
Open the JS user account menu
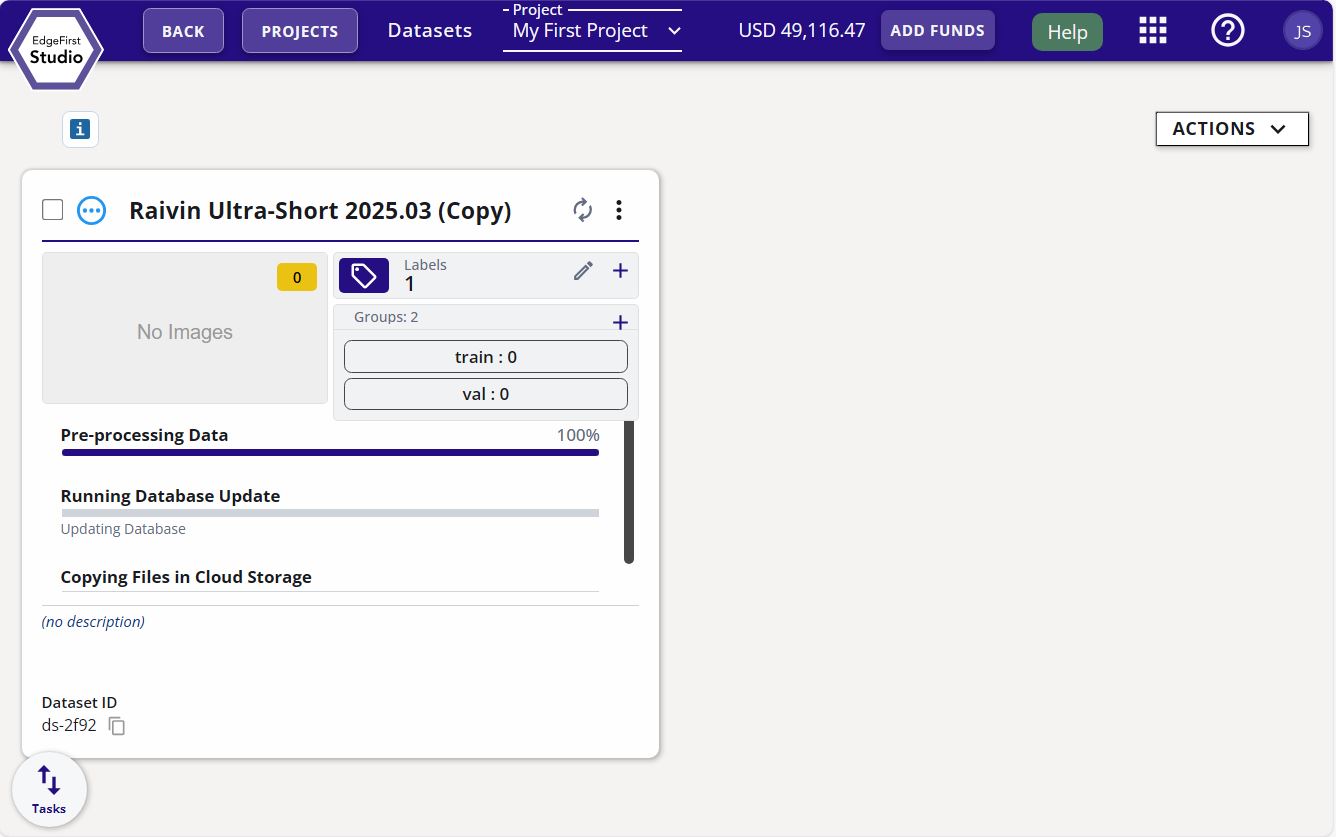(1302, 31)
